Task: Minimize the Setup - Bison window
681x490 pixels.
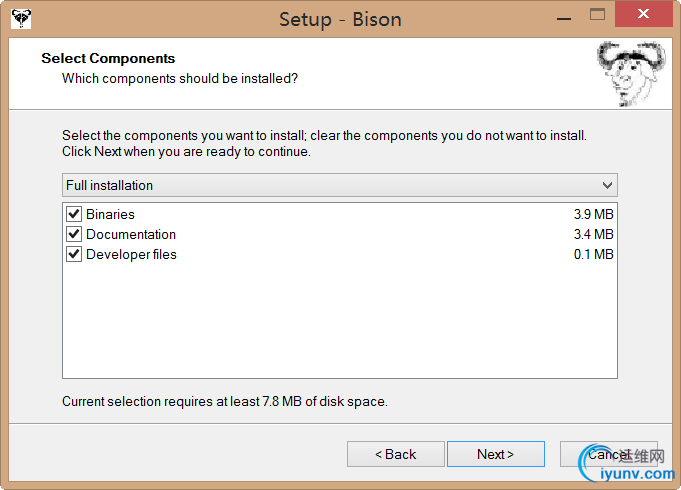Action: click(x=564, y=19)
